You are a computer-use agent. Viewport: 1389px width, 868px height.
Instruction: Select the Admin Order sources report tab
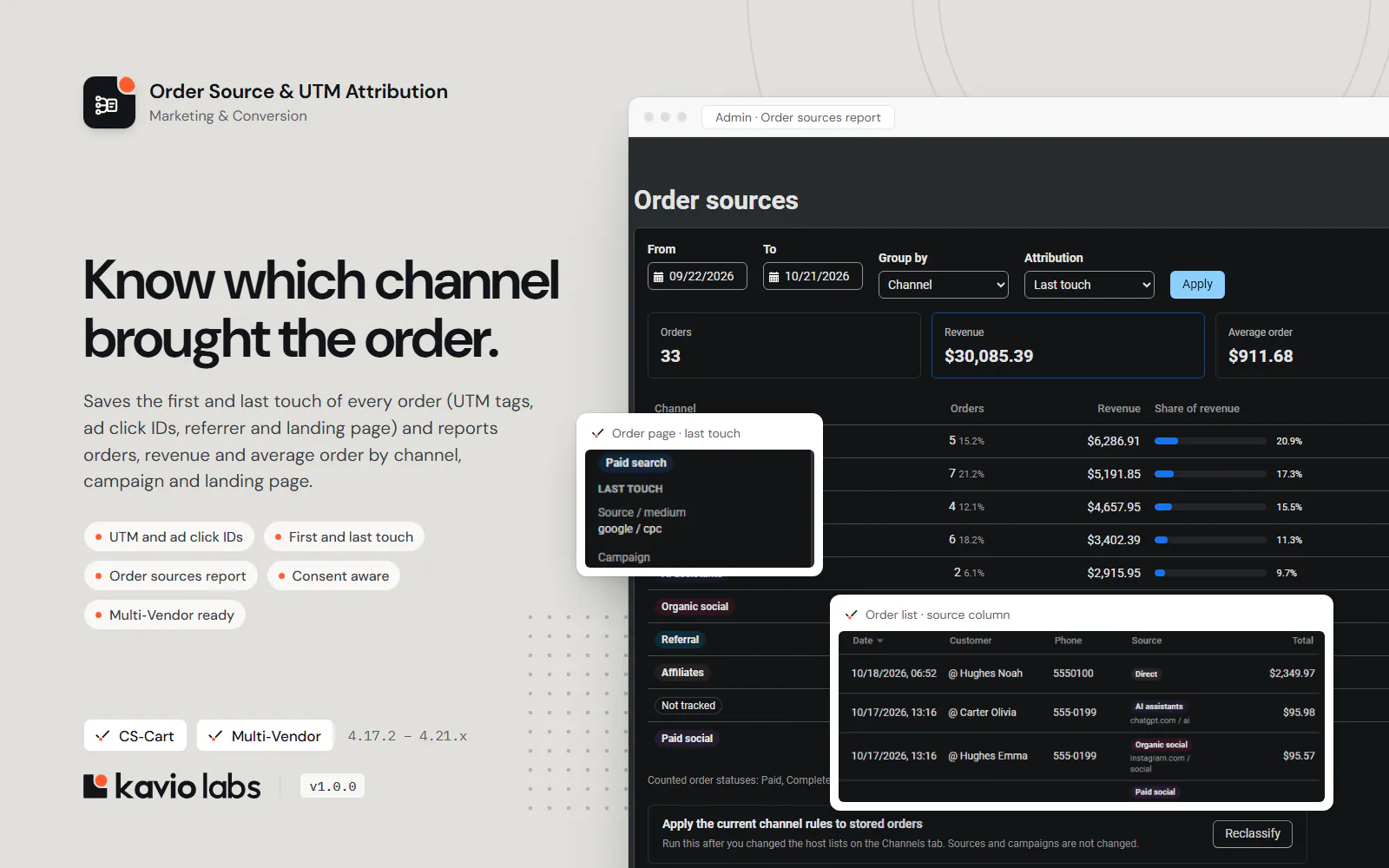coord(798,117)
